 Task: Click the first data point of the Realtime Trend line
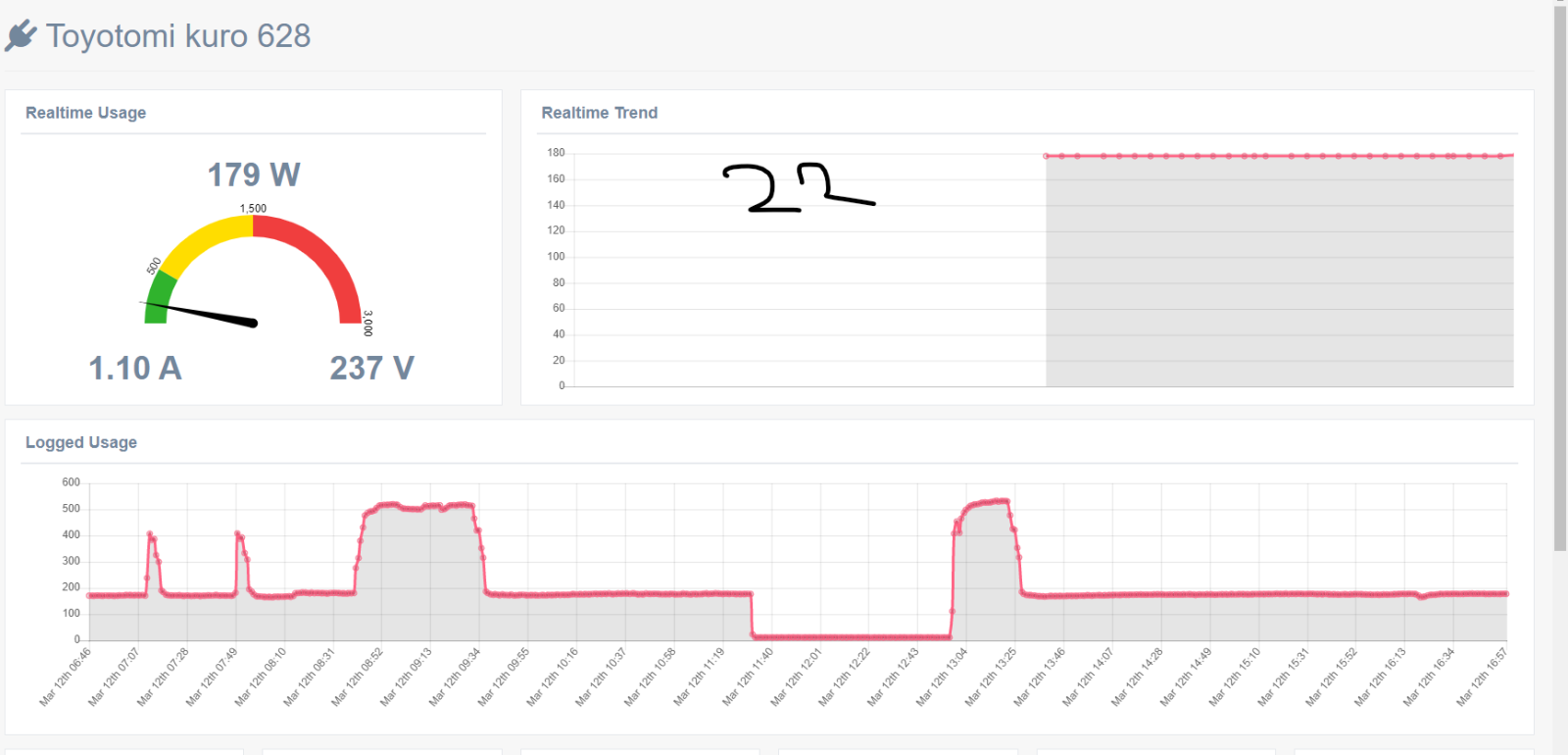1047,156
